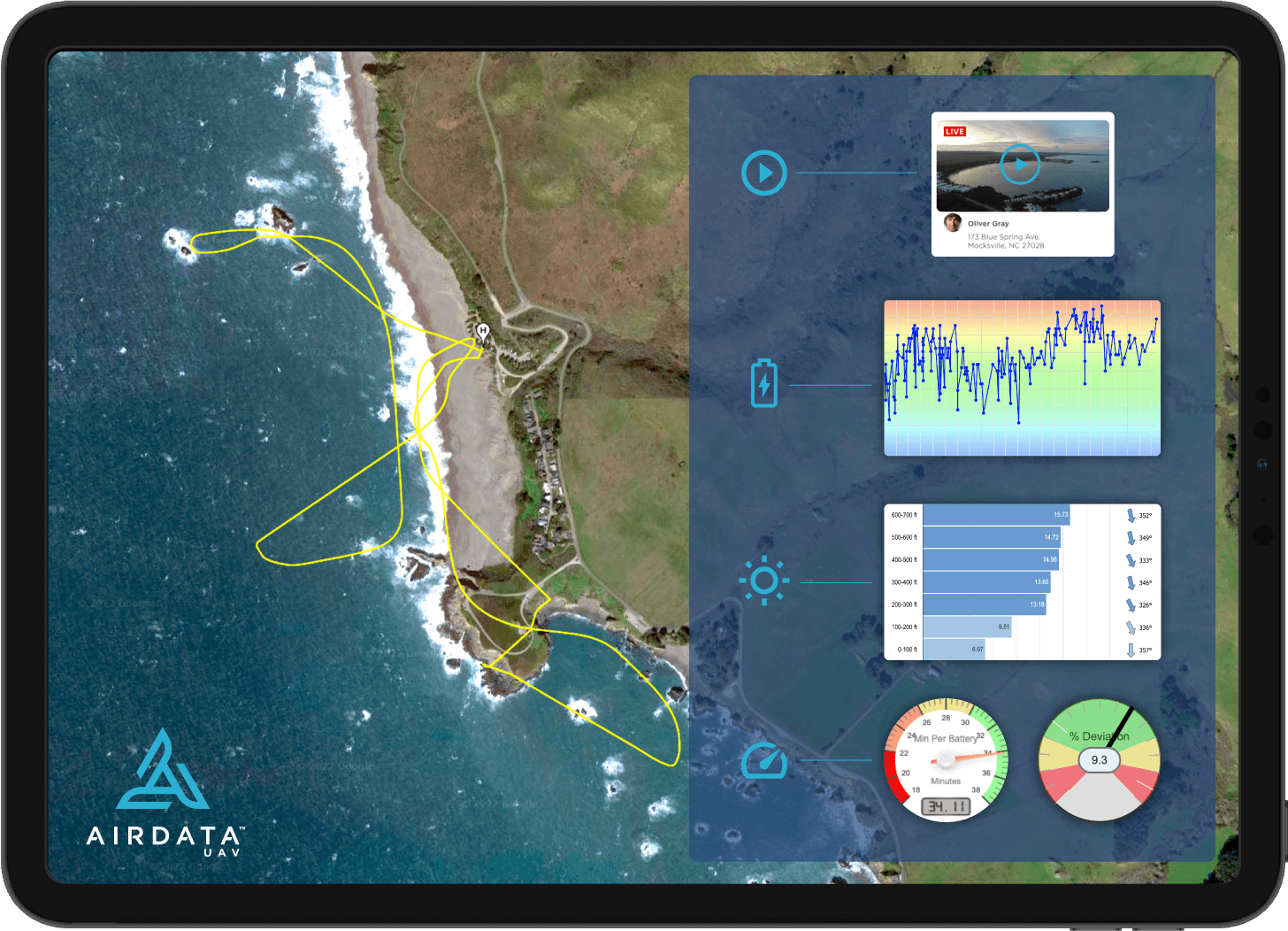Play the live stream video

[1020, 165]
